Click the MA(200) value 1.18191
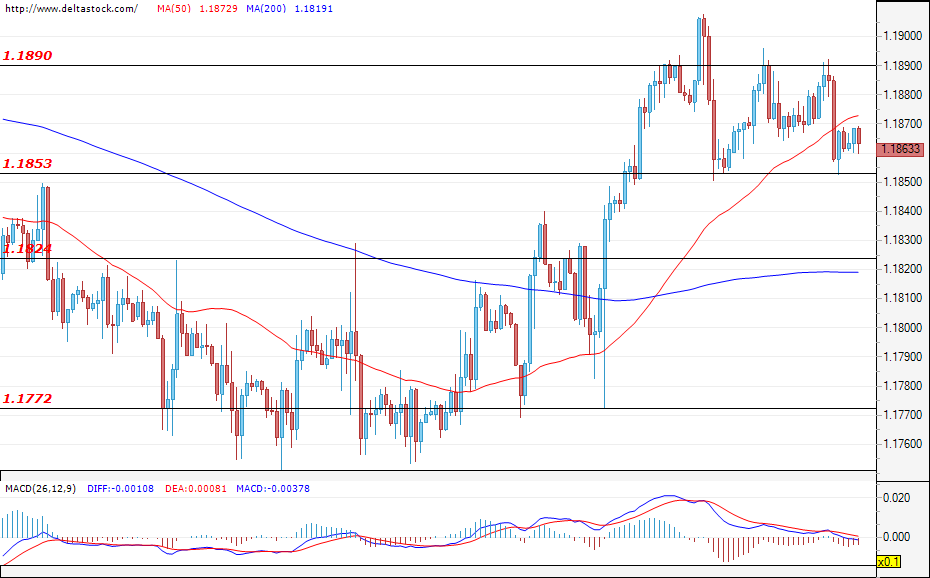This screenshot has width=930, height=578. point(314,9)
